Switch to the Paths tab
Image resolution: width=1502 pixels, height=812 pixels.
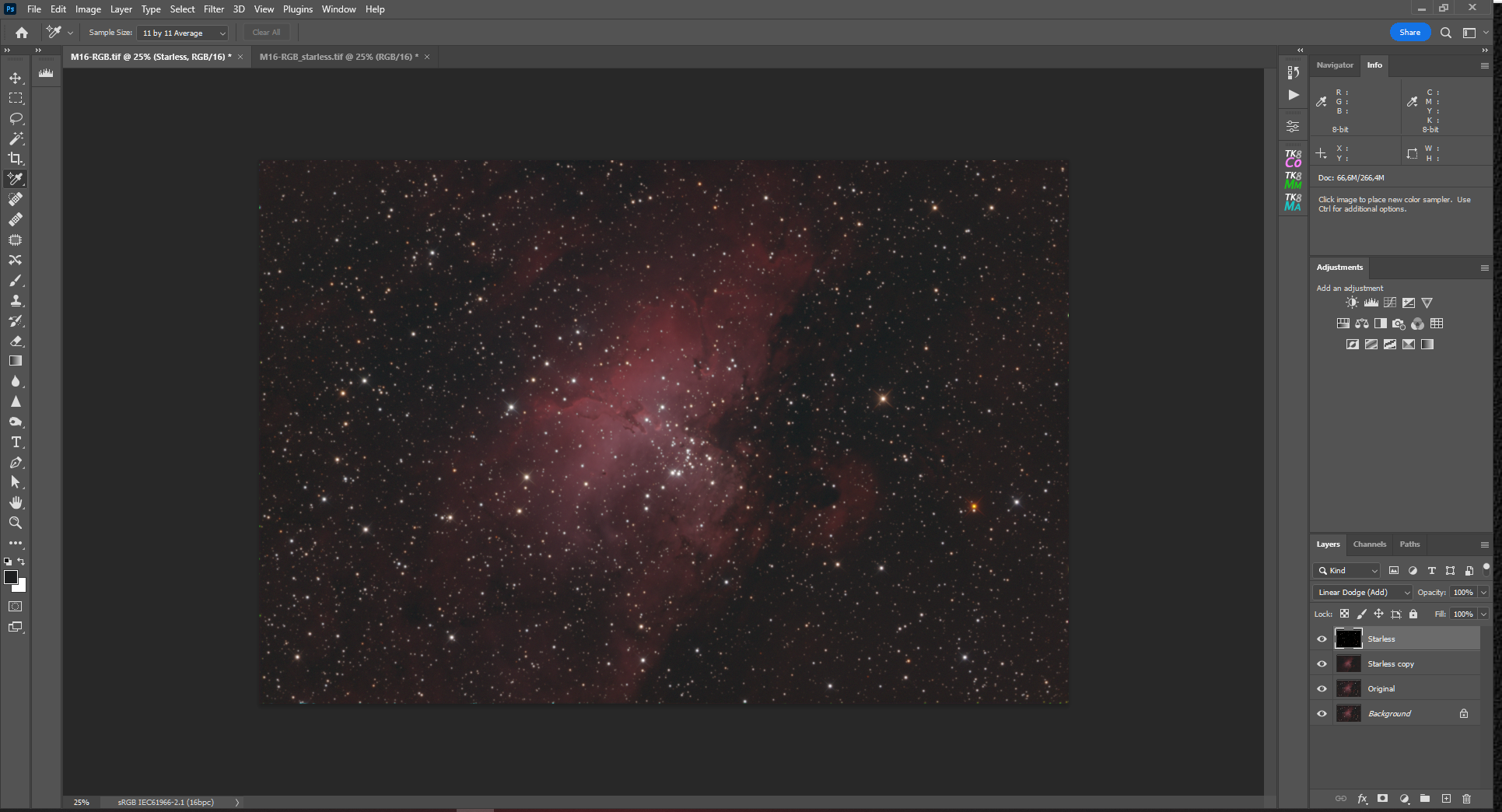click(1409, 544)
